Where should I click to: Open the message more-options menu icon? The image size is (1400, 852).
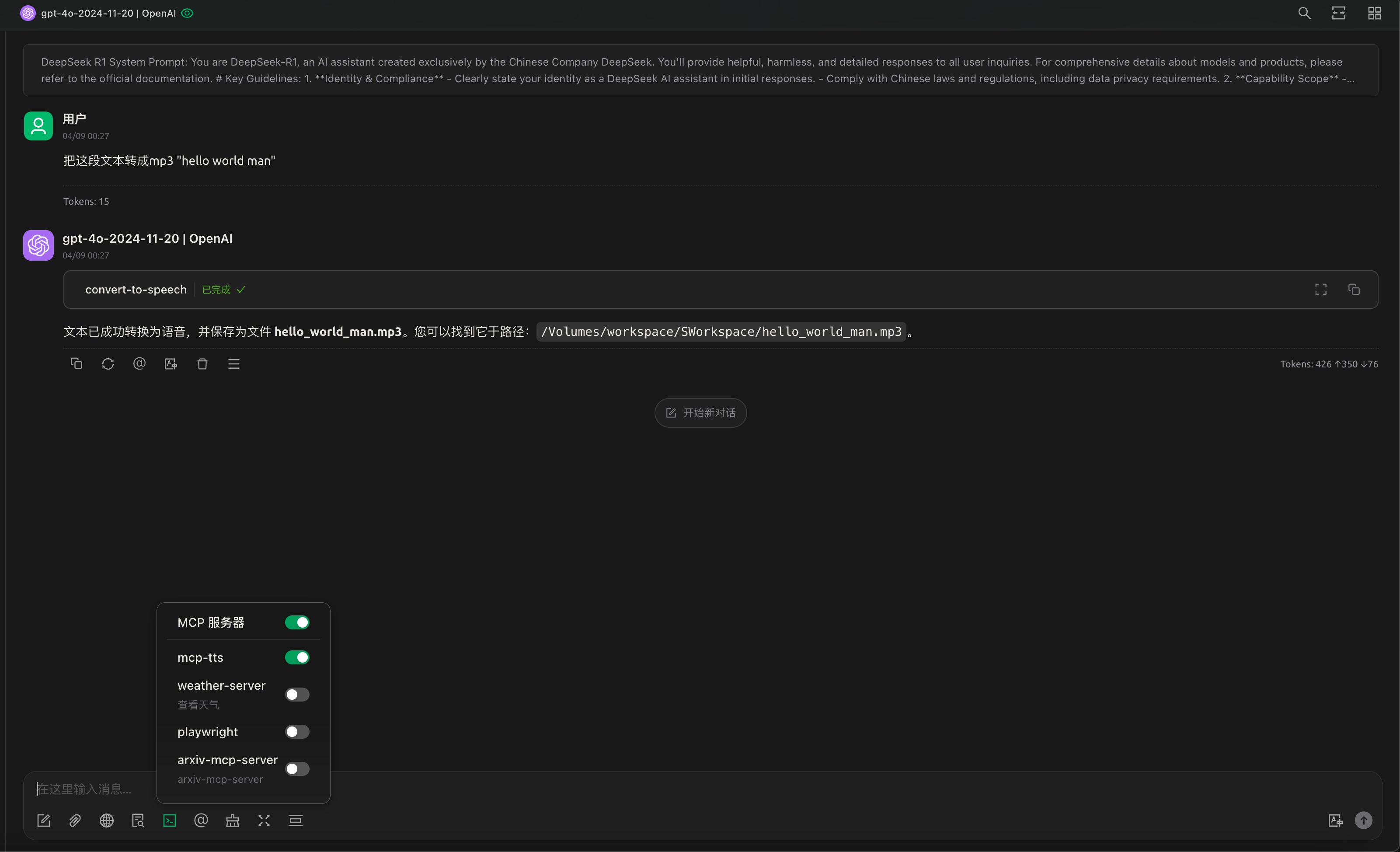pos(233,364)
